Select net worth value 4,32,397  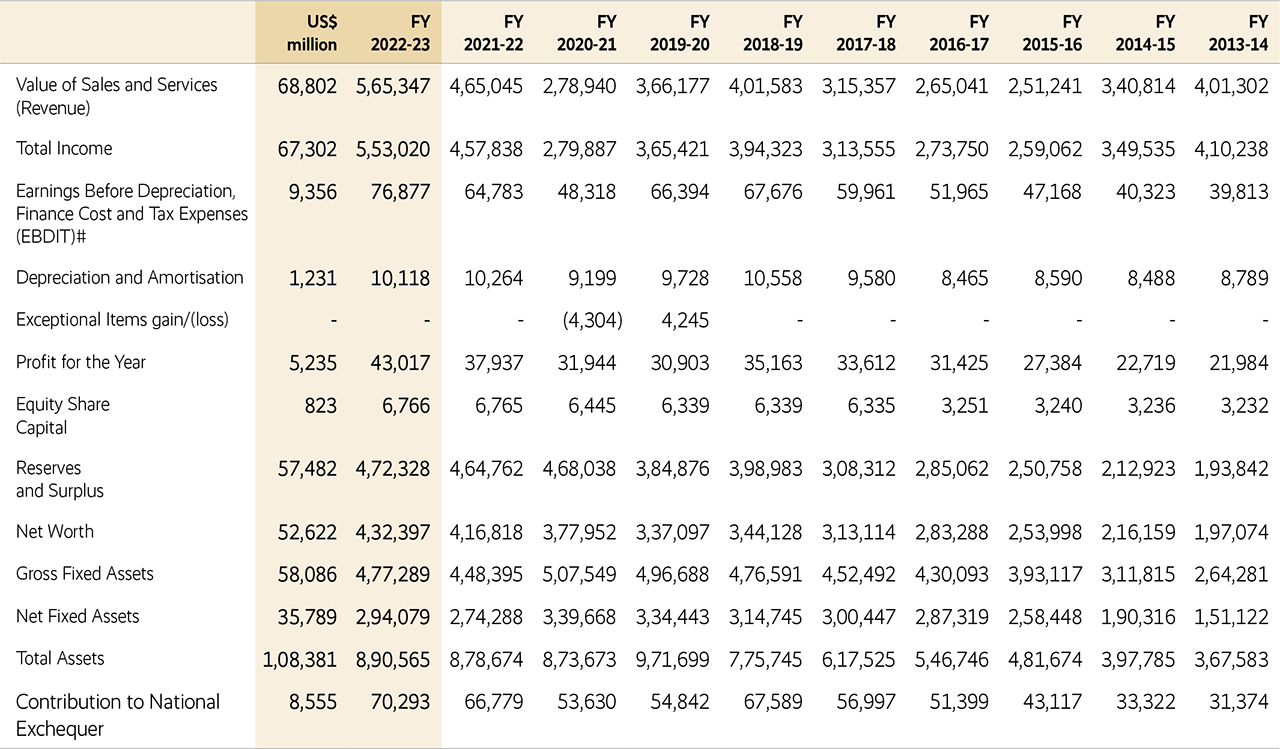click(393, 533)
